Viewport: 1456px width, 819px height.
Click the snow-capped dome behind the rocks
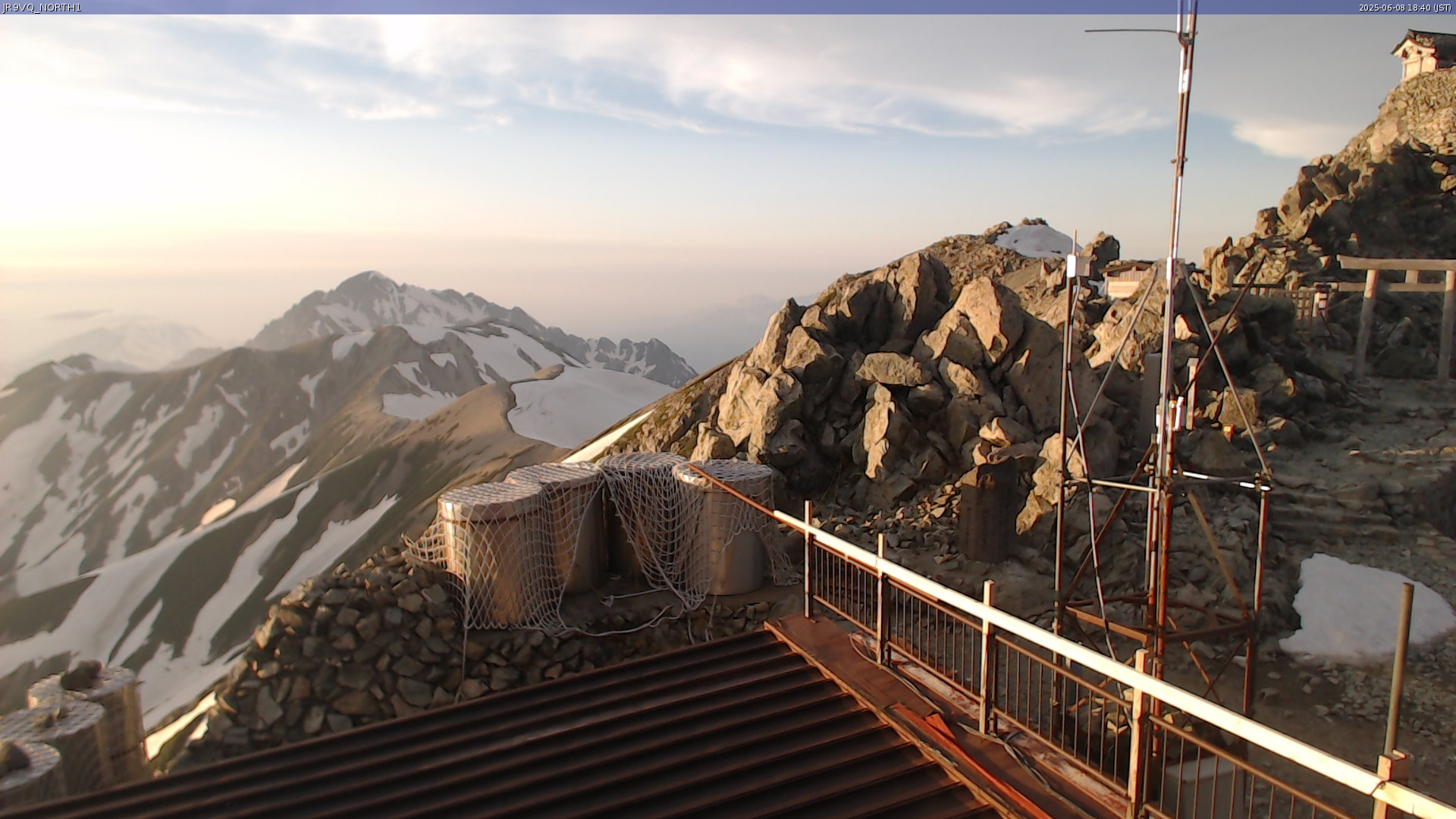(1034, 240)
